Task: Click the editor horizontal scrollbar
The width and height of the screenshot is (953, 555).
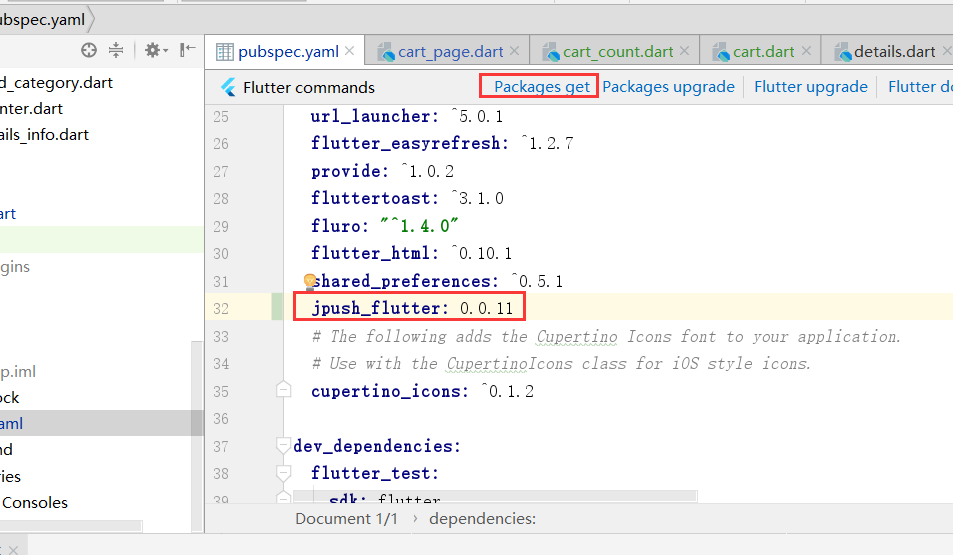Action: pyautogui.click(x=495, y=497)
